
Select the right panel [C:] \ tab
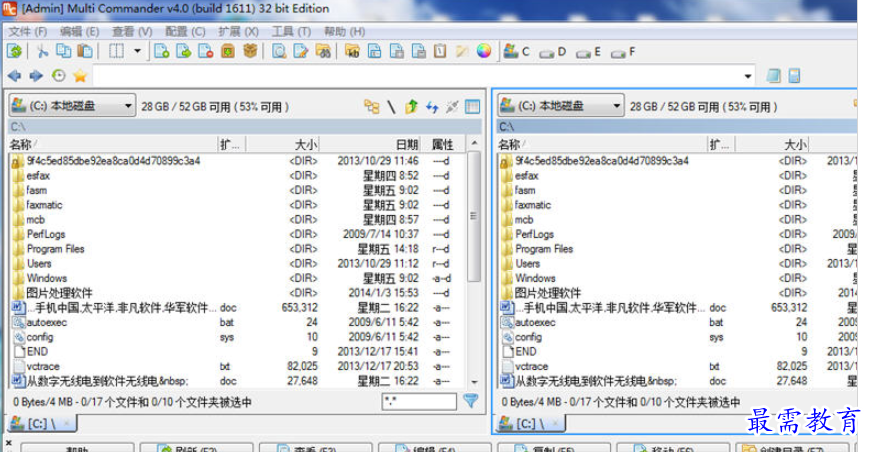[x=530, y=424]
